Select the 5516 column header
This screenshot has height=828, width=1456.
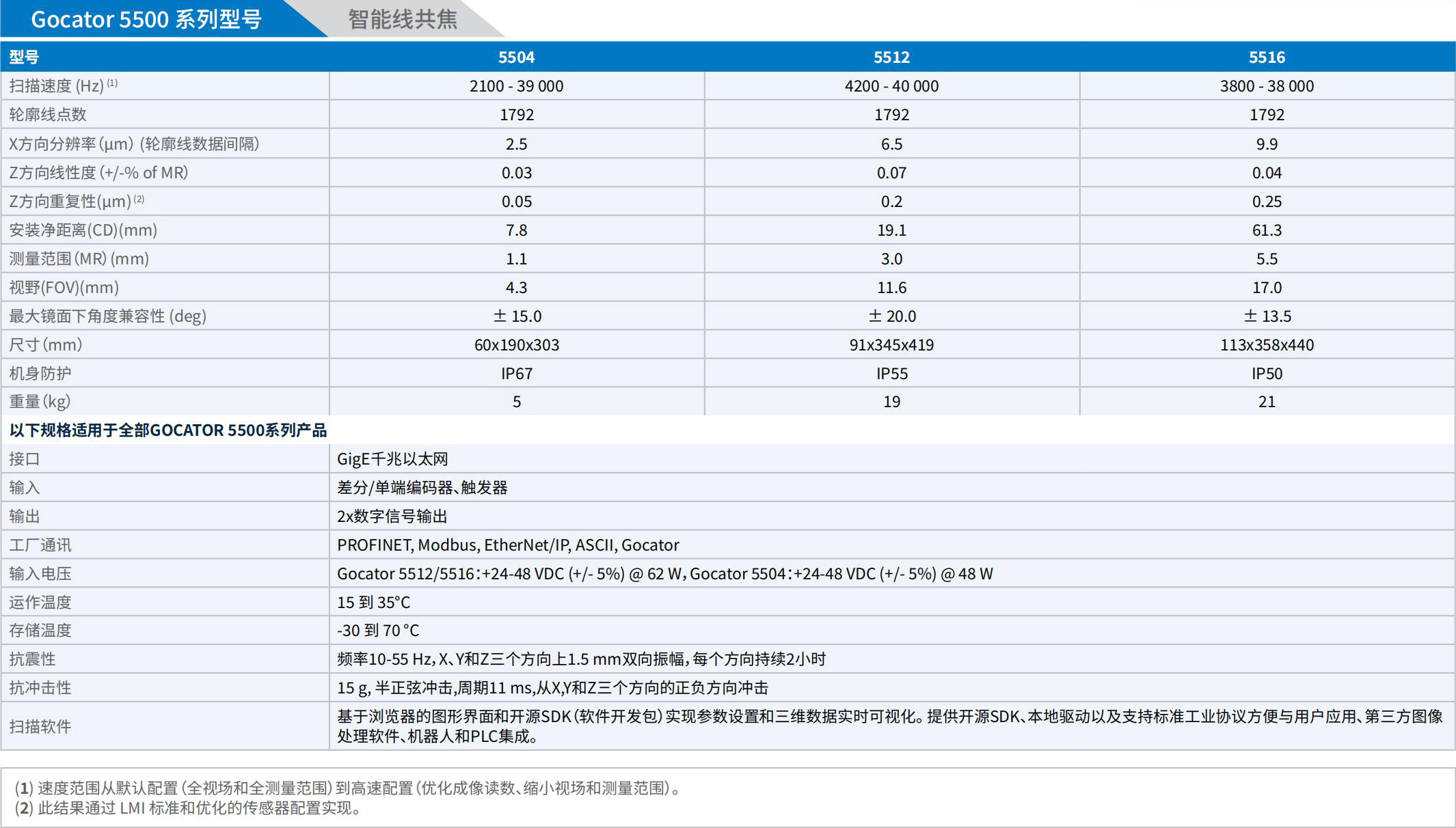1267,57
